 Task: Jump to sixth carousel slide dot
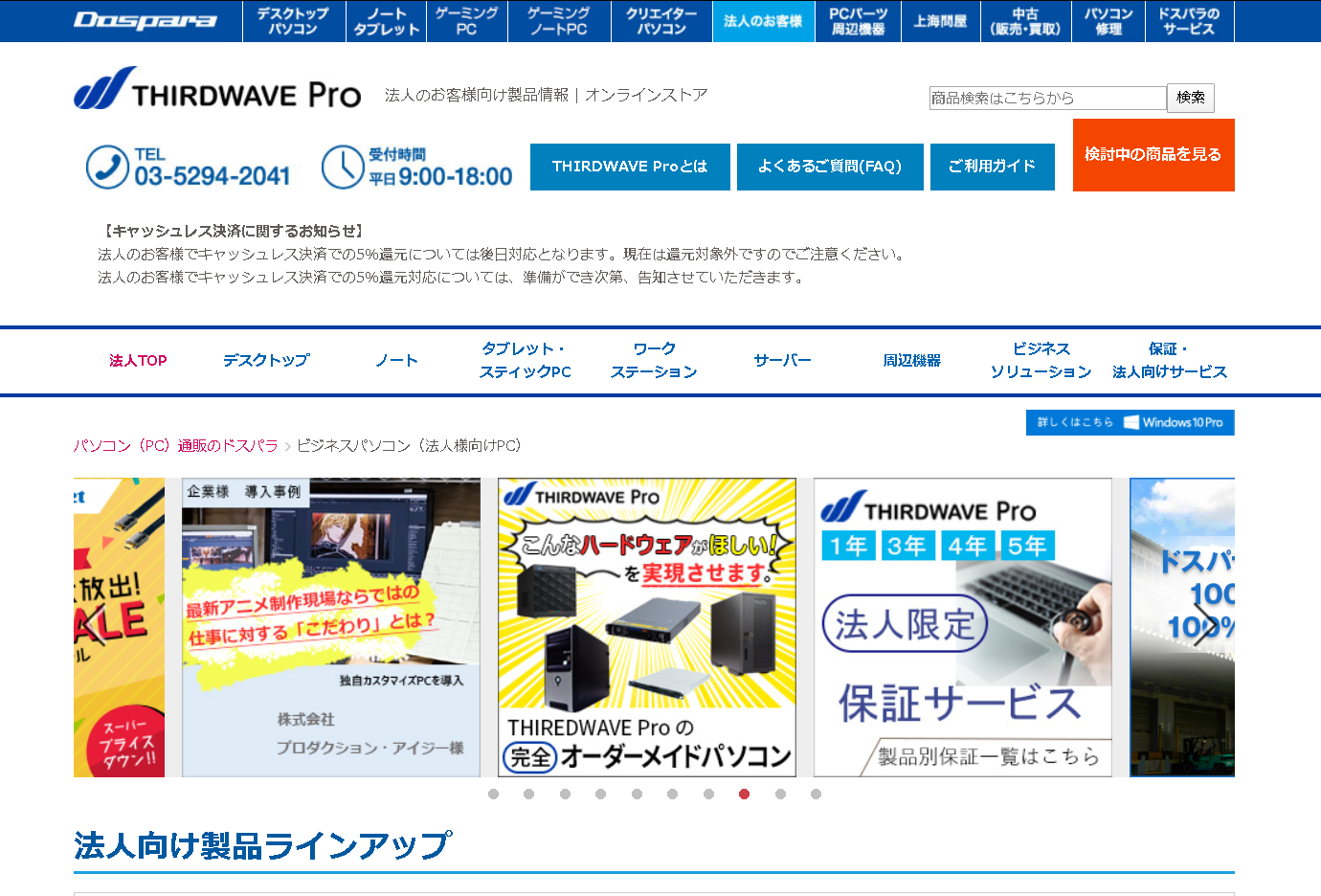click(x=672, y=795)
